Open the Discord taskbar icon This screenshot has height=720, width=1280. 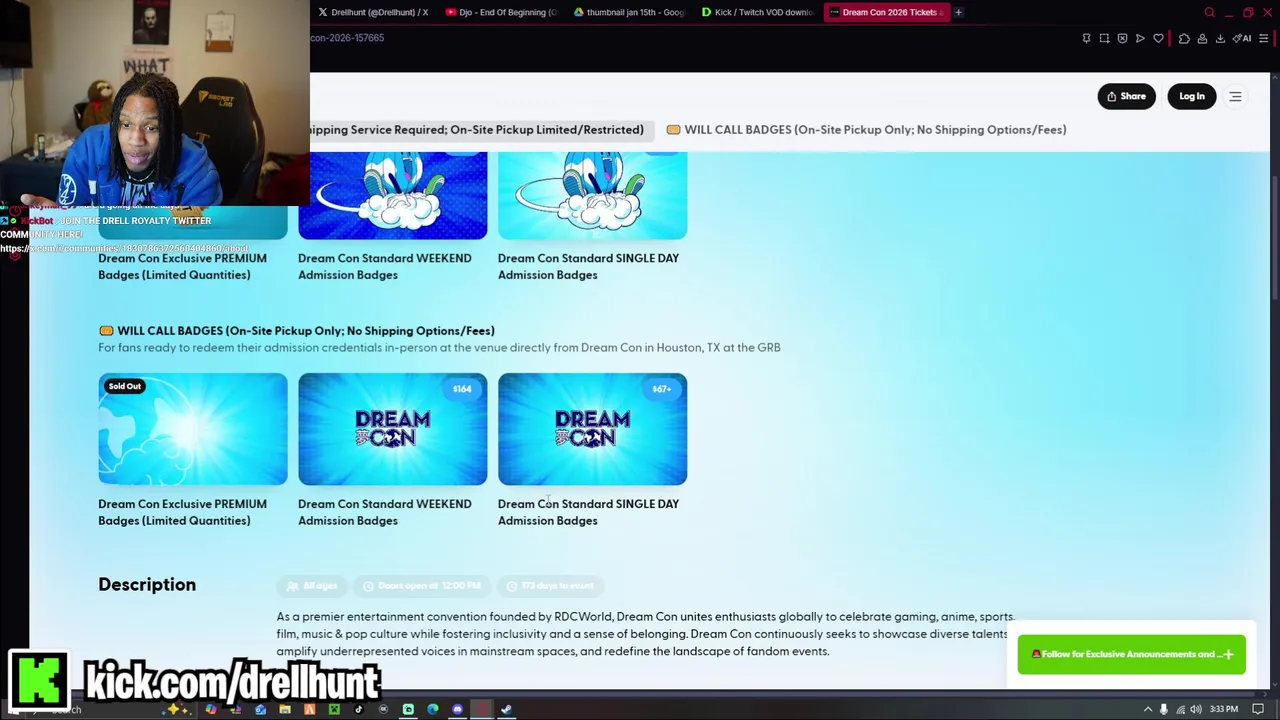click(x=457, y=709)
